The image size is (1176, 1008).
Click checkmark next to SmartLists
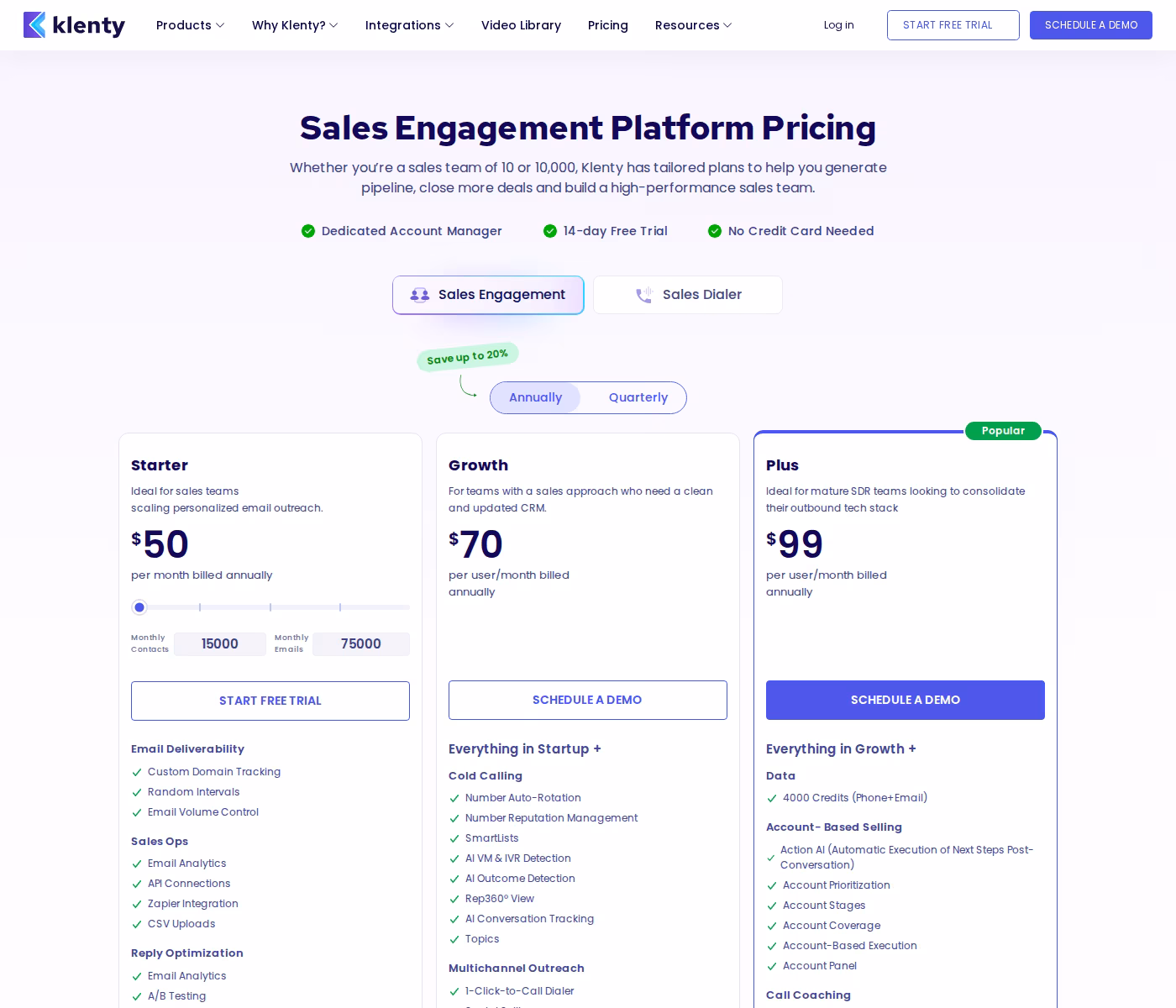click(x=454, y=838)
